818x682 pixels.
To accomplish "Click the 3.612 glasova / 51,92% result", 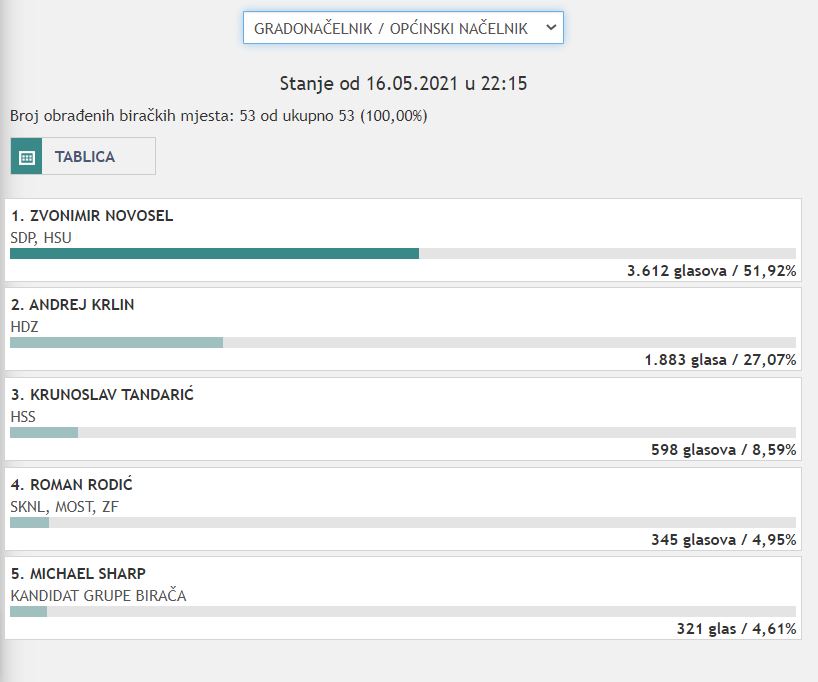I will (x=711, y=270).
